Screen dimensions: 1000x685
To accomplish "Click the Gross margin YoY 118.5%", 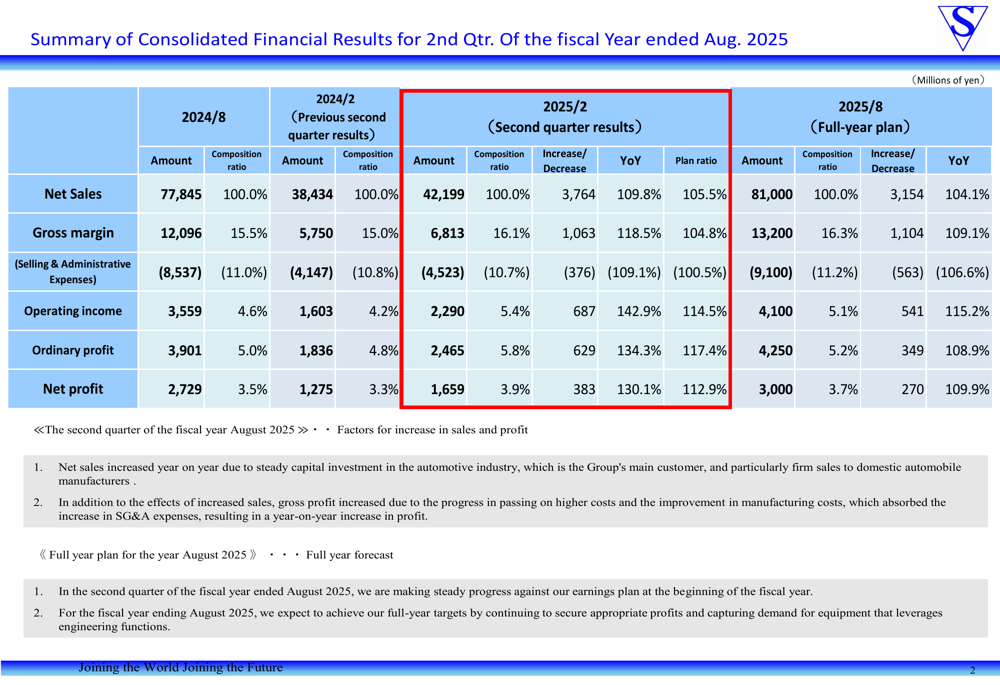I will click(638, 233).
